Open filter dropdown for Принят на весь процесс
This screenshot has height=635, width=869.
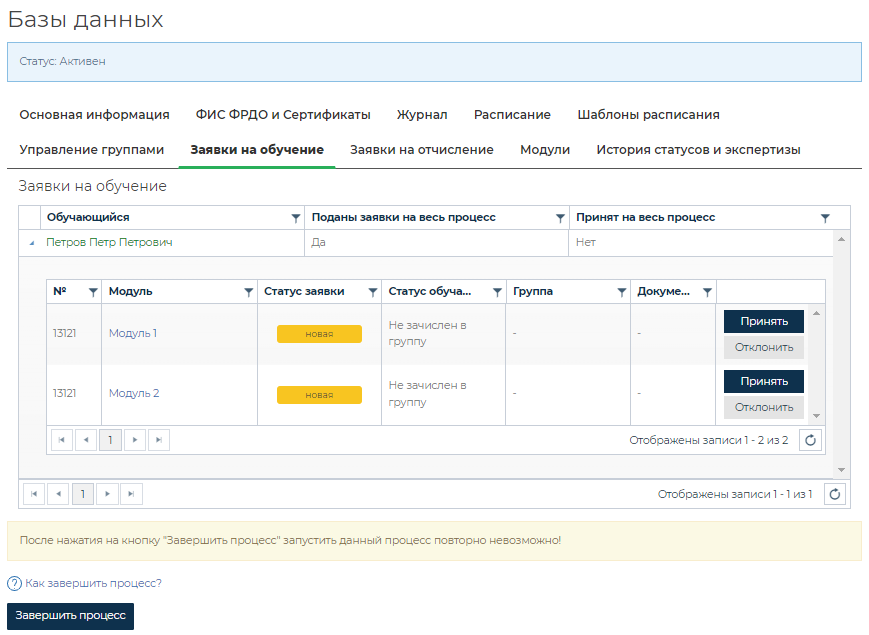825,218
